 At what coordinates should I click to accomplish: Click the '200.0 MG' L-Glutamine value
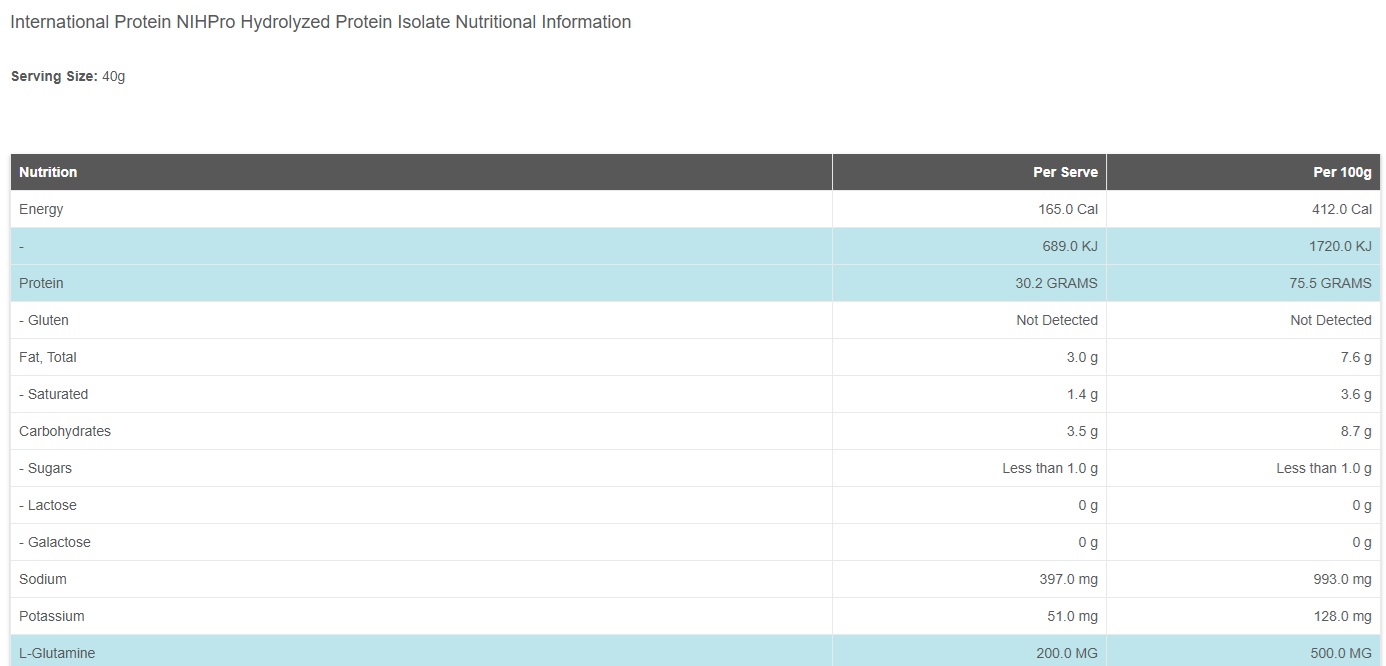pos(1067,653)
